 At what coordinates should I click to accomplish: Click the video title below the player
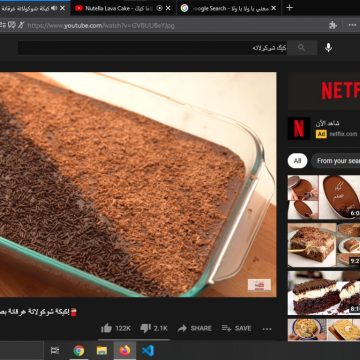[x=39, y=312]
